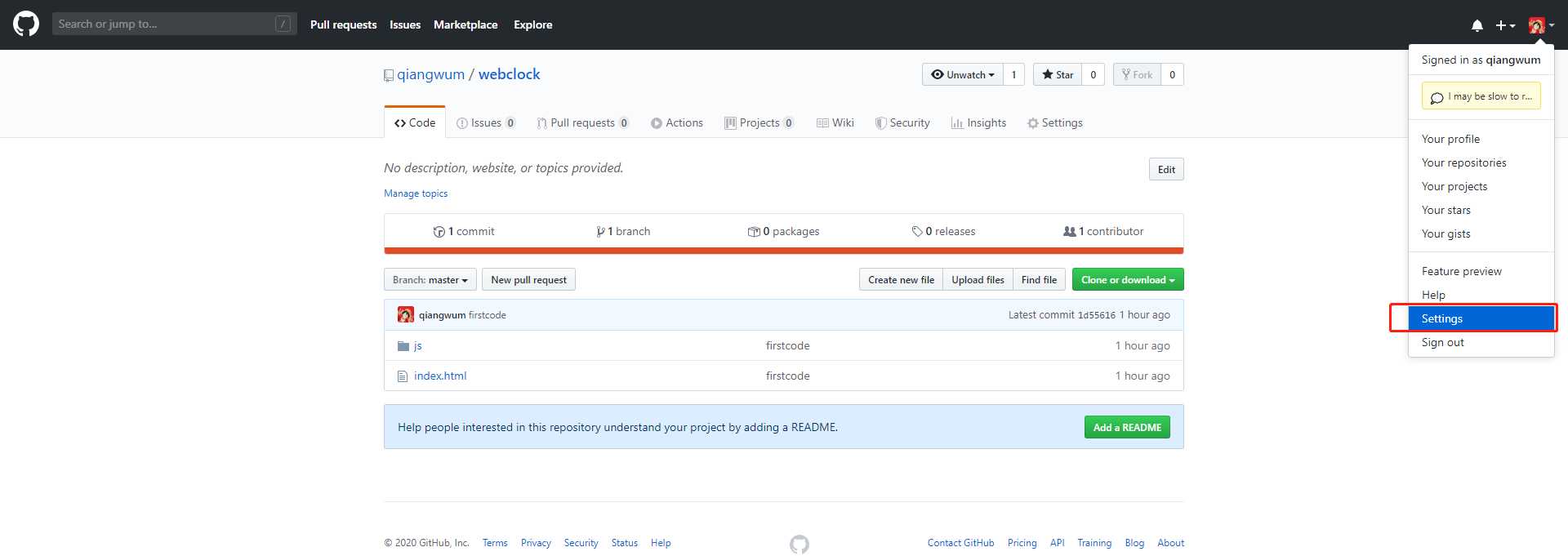Select Your gists from user menu
The height and width of the screenshot is (556, 1568).
pos(1481,234)
